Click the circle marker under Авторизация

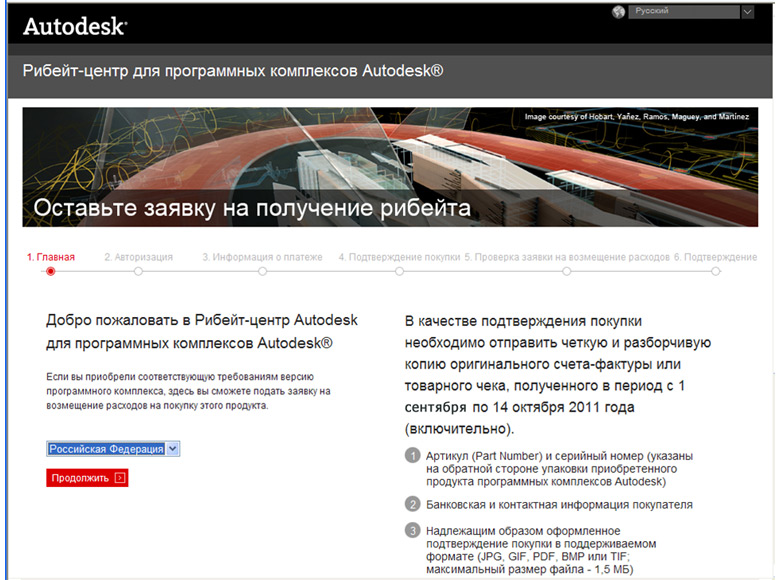pyautogui.click(x=138, y=271)
